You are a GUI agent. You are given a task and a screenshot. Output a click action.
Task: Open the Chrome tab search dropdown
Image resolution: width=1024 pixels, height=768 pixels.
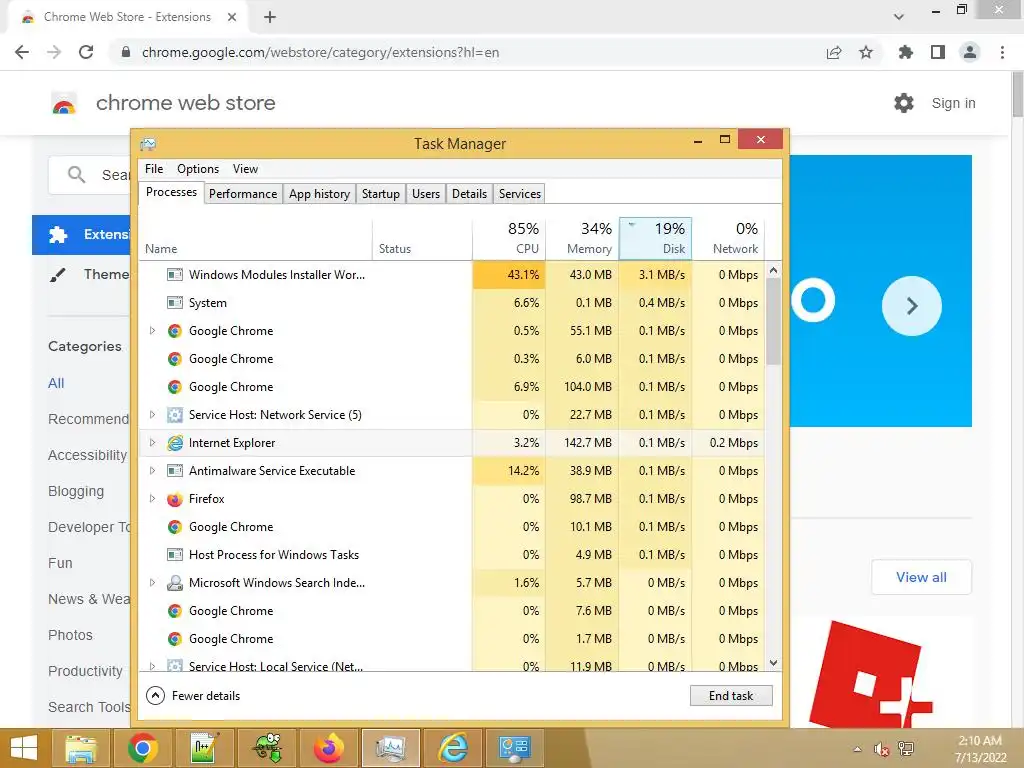(899, 17)
